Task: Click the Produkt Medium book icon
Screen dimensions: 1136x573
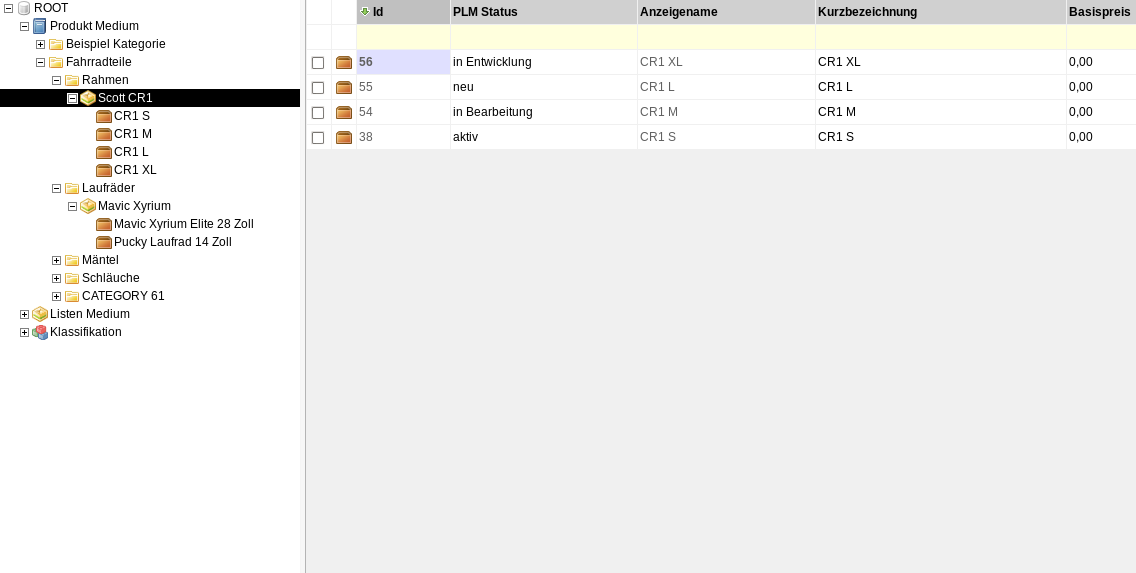Action: (x=40, y=26)
